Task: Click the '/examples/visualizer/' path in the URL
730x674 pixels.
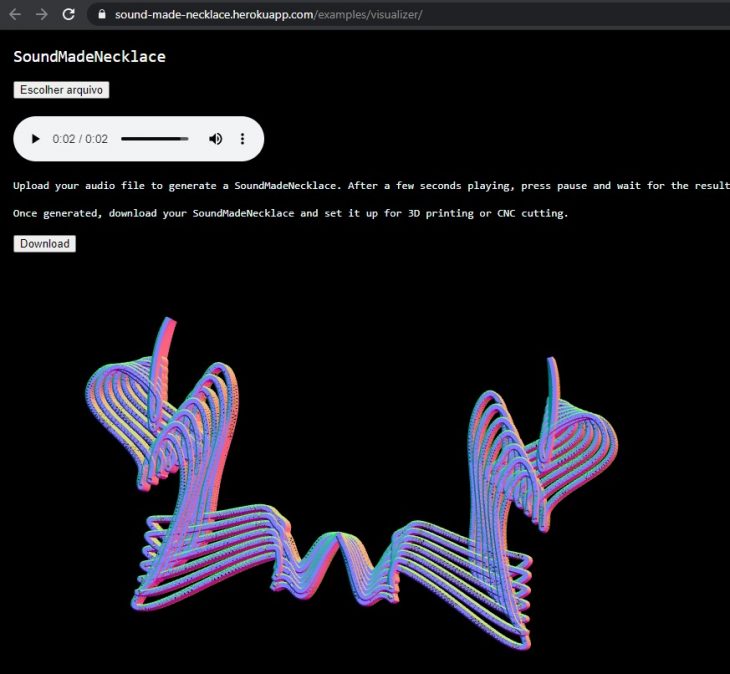Action: point(369,15)
